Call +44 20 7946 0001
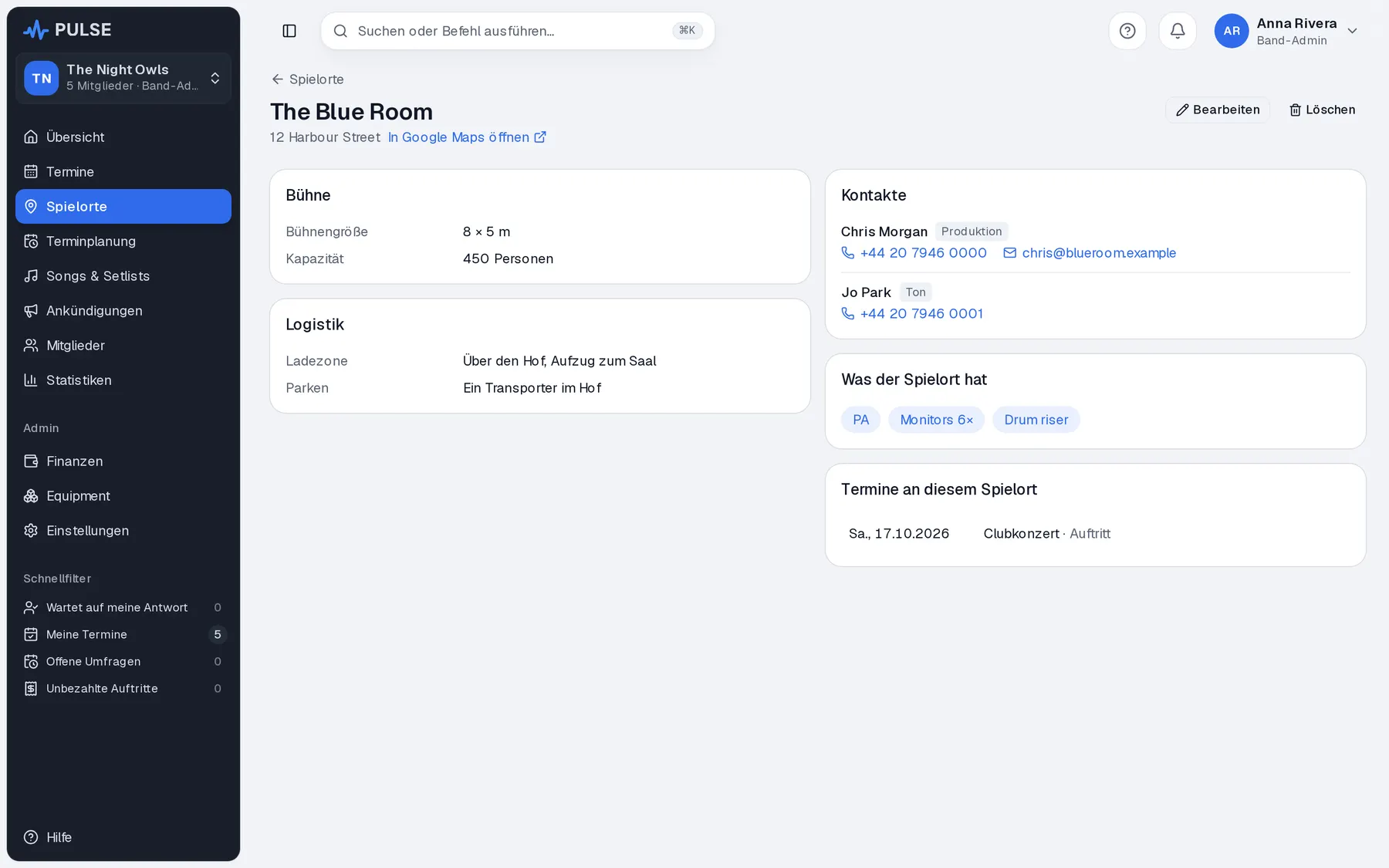 tap(912, 314)
